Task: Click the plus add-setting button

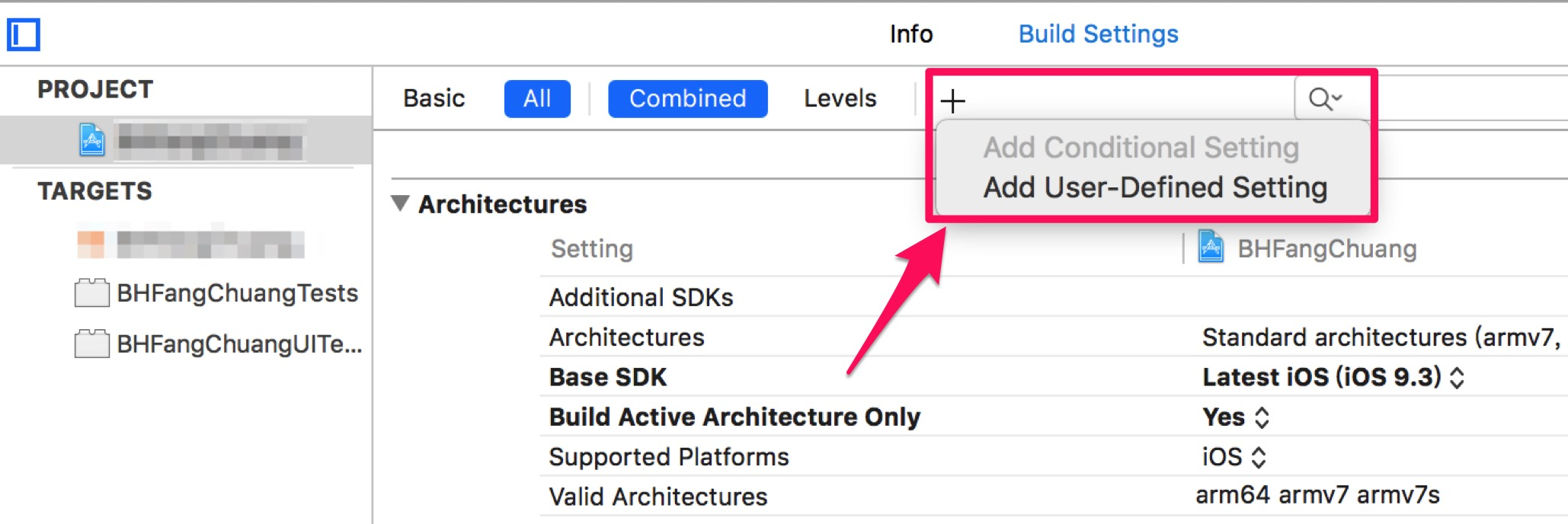Action: [952, 101]
